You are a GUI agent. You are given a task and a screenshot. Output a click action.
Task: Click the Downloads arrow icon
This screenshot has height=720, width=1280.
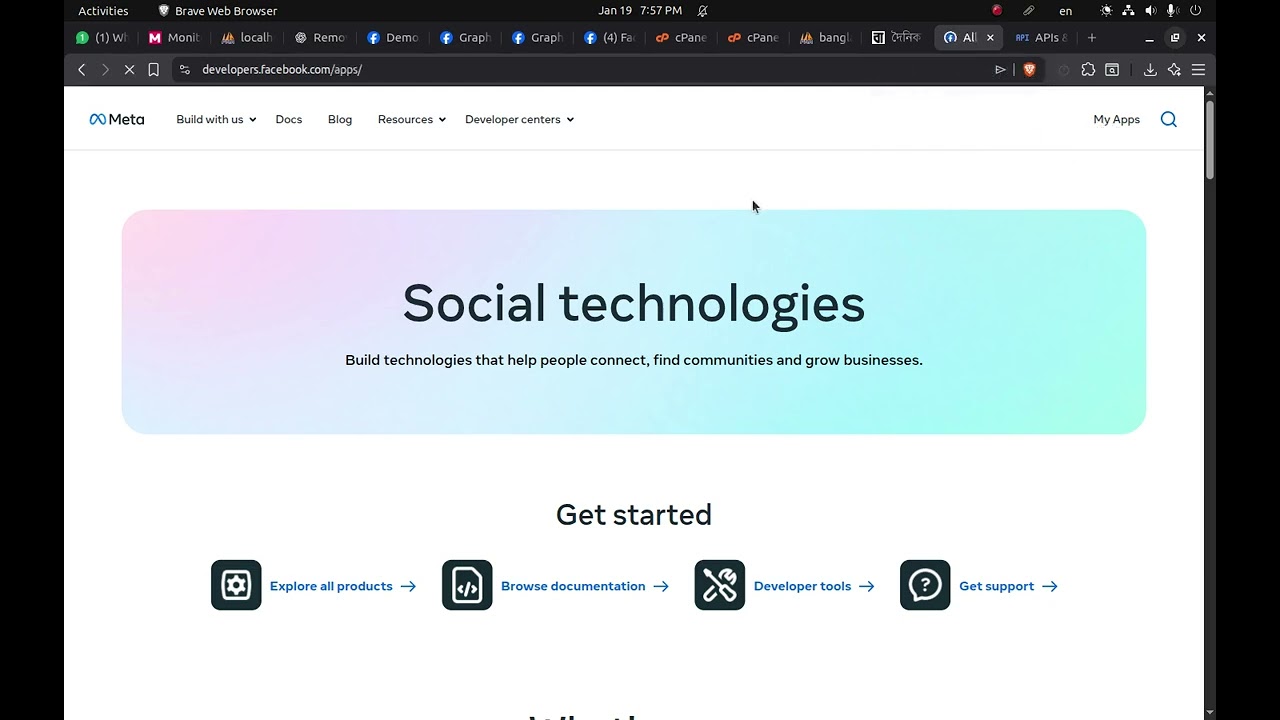[1150, 69]
